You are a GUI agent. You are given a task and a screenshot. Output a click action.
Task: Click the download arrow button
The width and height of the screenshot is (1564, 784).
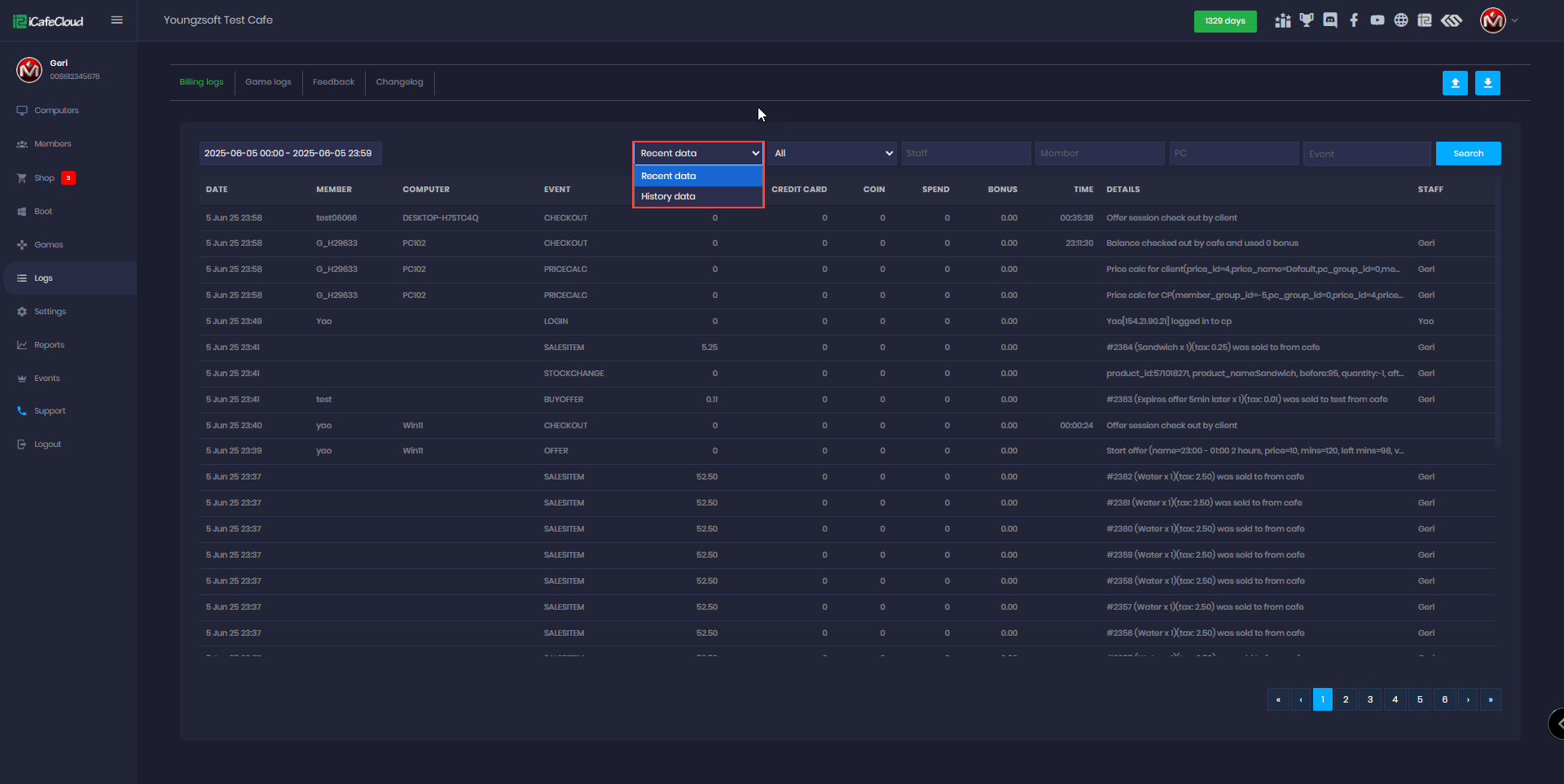(x=1487, y=83)
